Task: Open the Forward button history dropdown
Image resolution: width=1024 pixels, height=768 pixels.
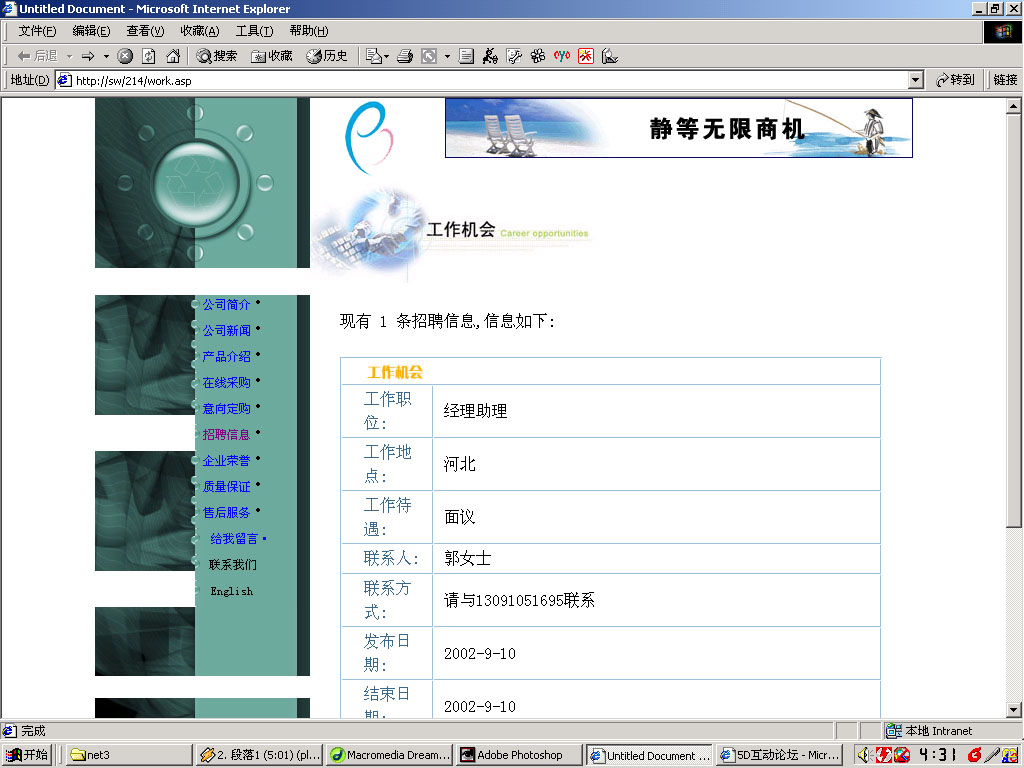Action: tap(106, 56)
